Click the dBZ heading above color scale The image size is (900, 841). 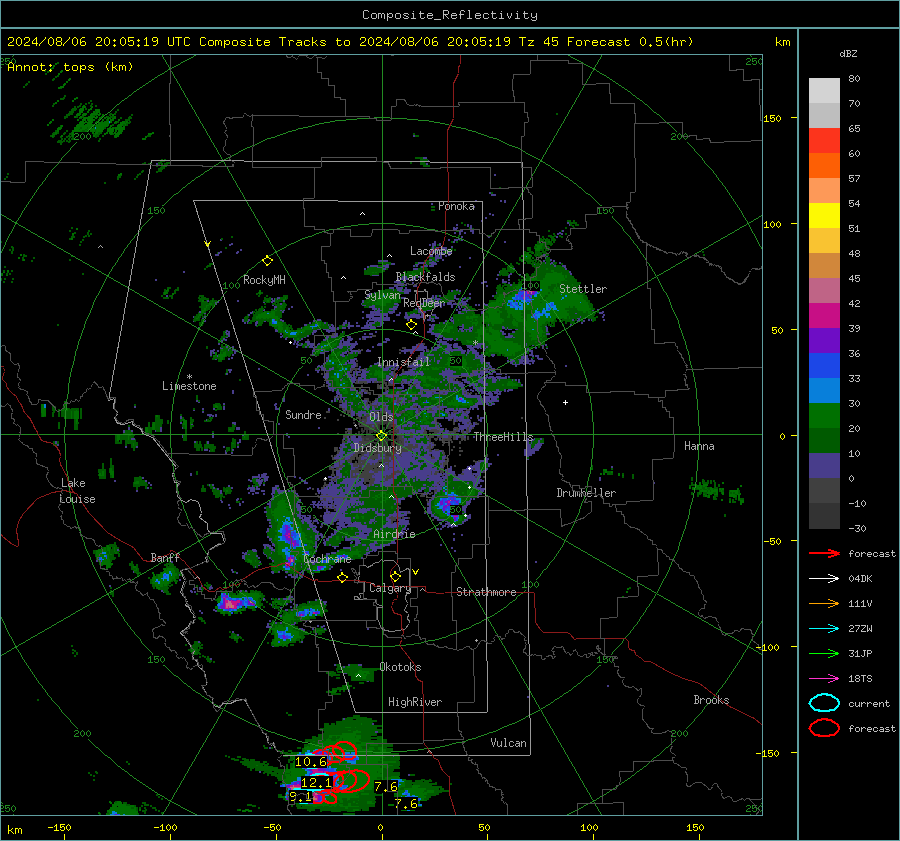(x=848, y=54)
